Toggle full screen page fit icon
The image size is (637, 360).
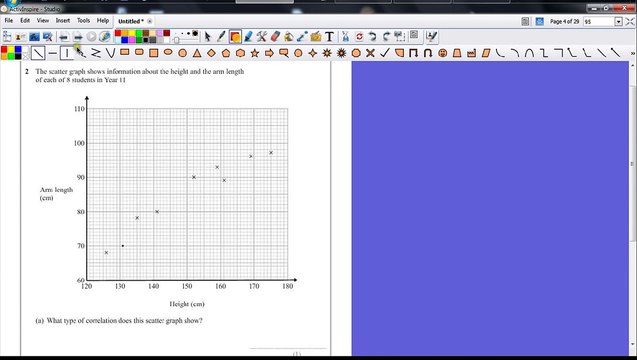coord(630,22)
